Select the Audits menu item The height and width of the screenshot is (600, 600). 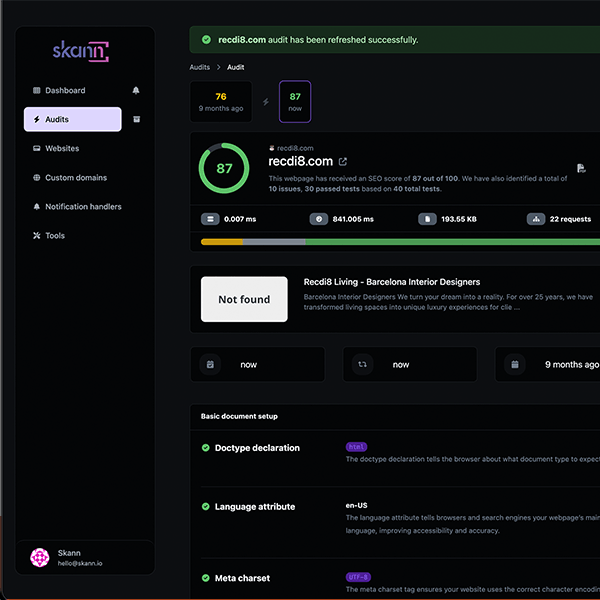[73, 119]
